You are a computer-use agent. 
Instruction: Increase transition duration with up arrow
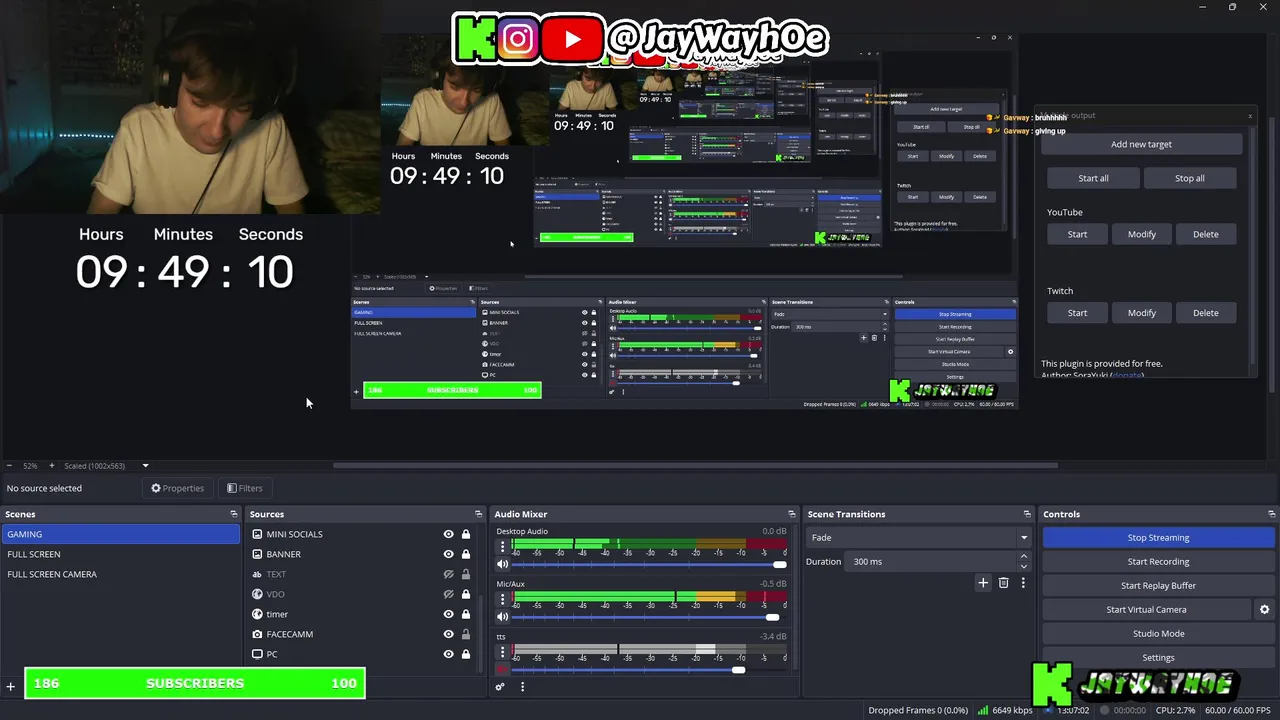1023,557
